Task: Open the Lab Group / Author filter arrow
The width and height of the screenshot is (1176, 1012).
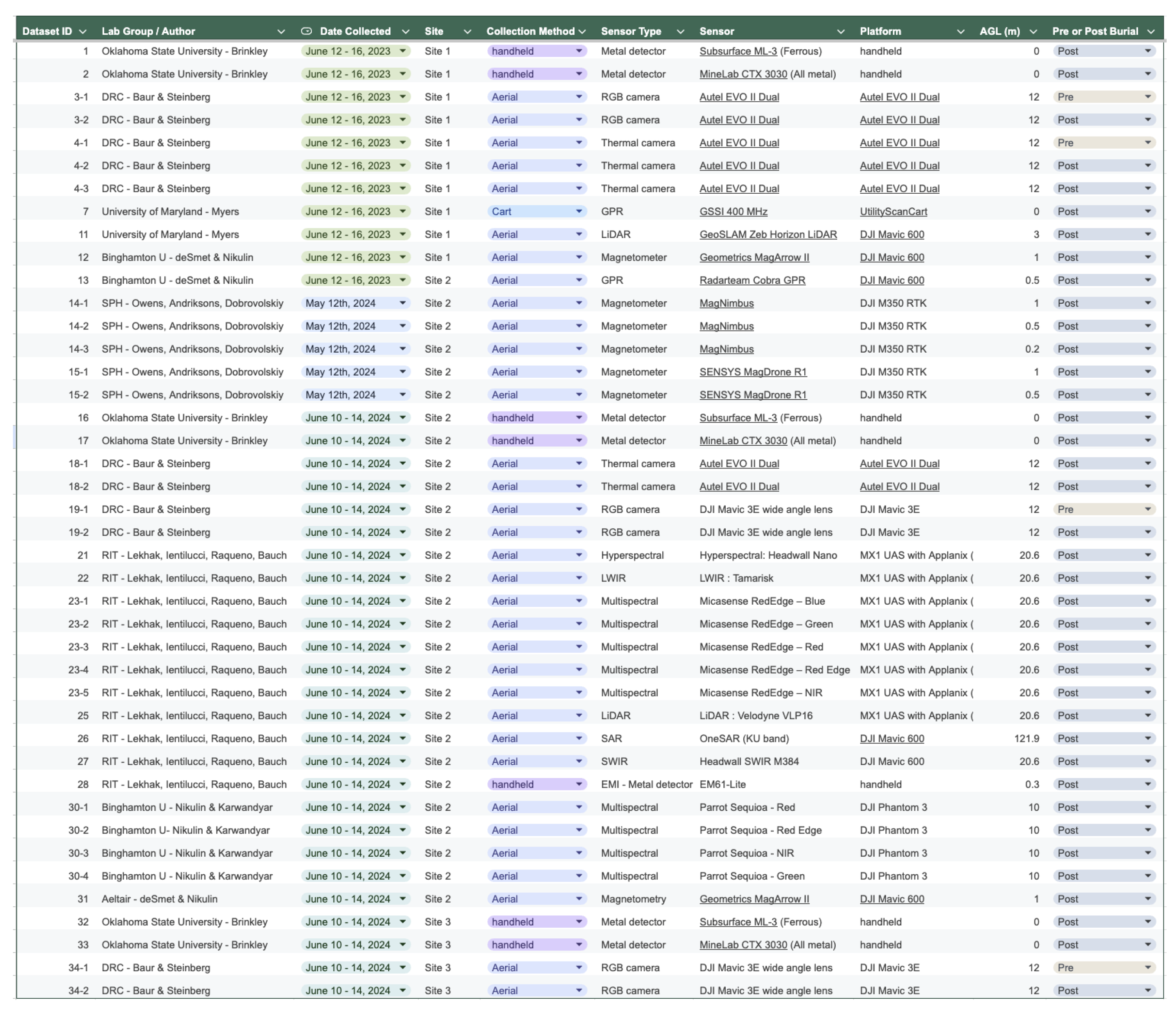Action: (281, 32)
